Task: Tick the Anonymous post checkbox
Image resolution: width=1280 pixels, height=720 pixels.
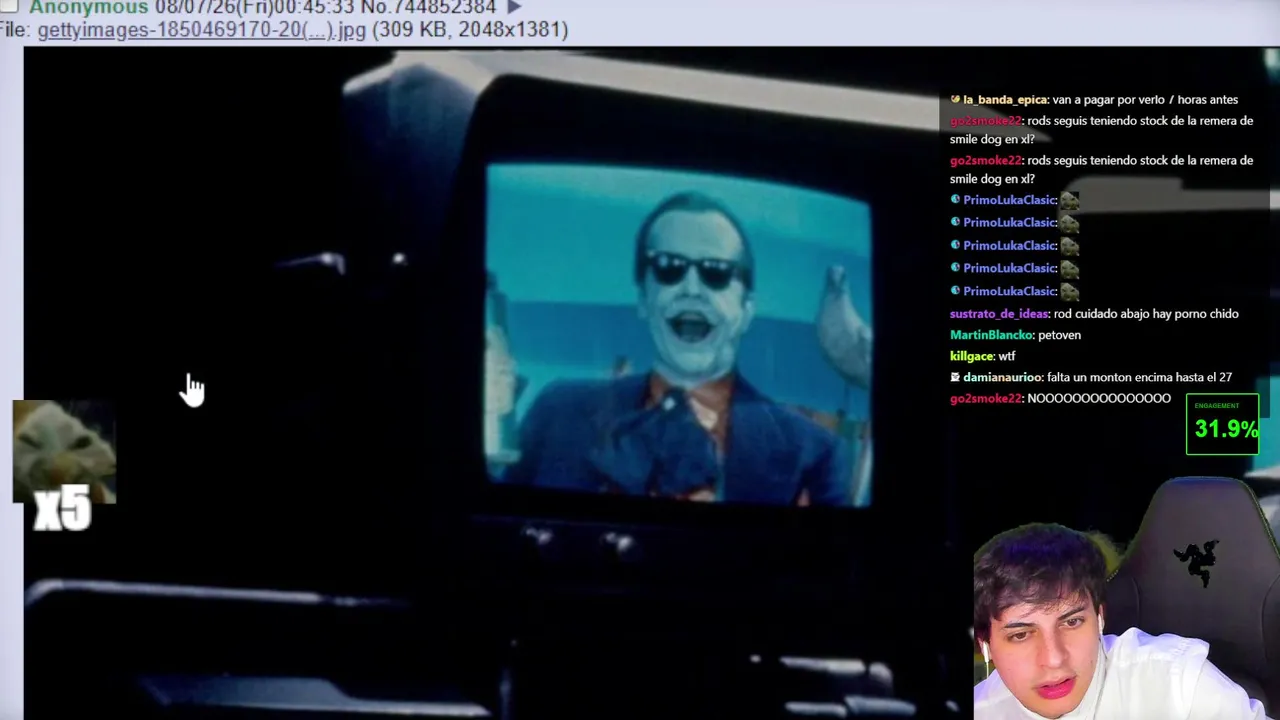Action: (9, 6)
